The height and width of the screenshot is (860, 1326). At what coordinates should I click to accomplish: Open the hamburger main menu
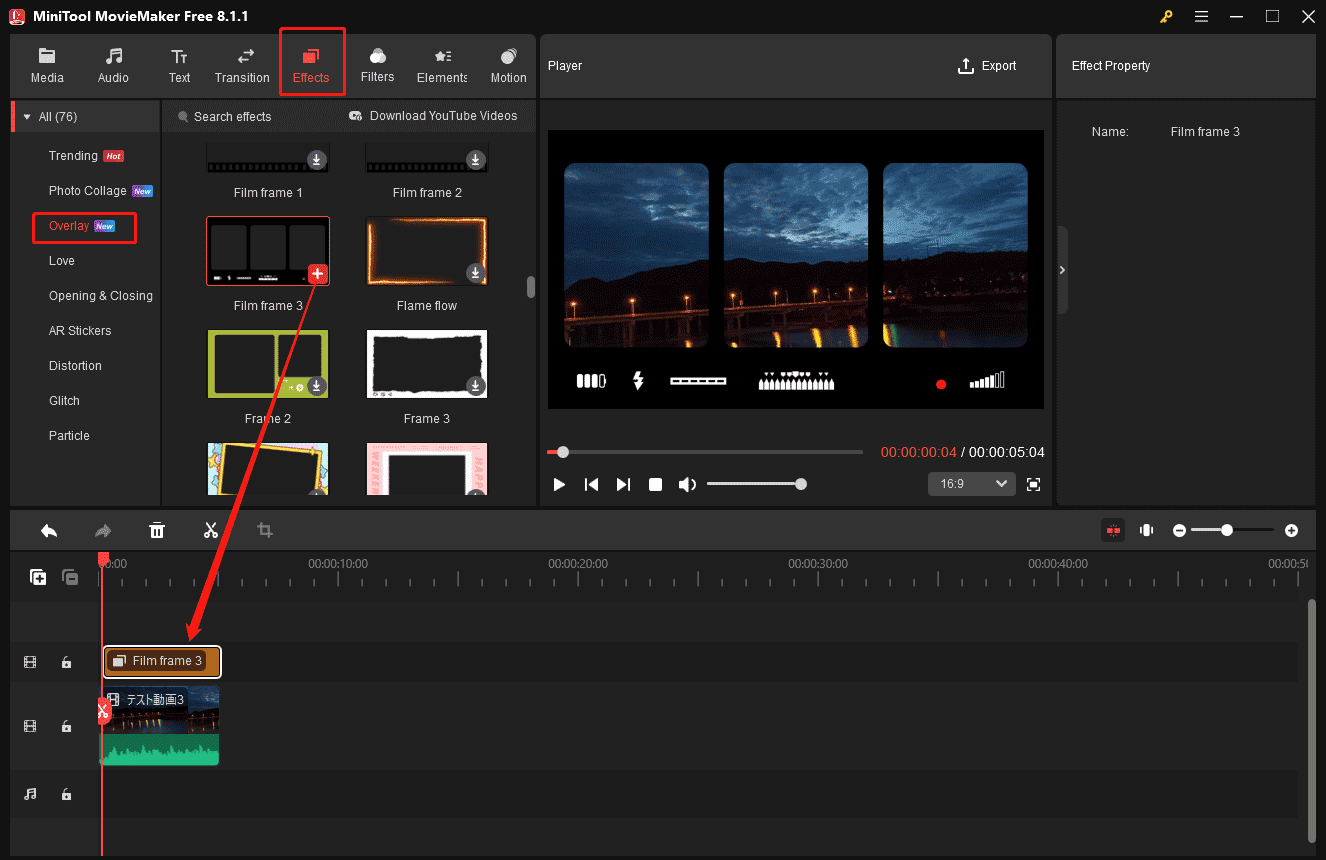click(1201, 16)
